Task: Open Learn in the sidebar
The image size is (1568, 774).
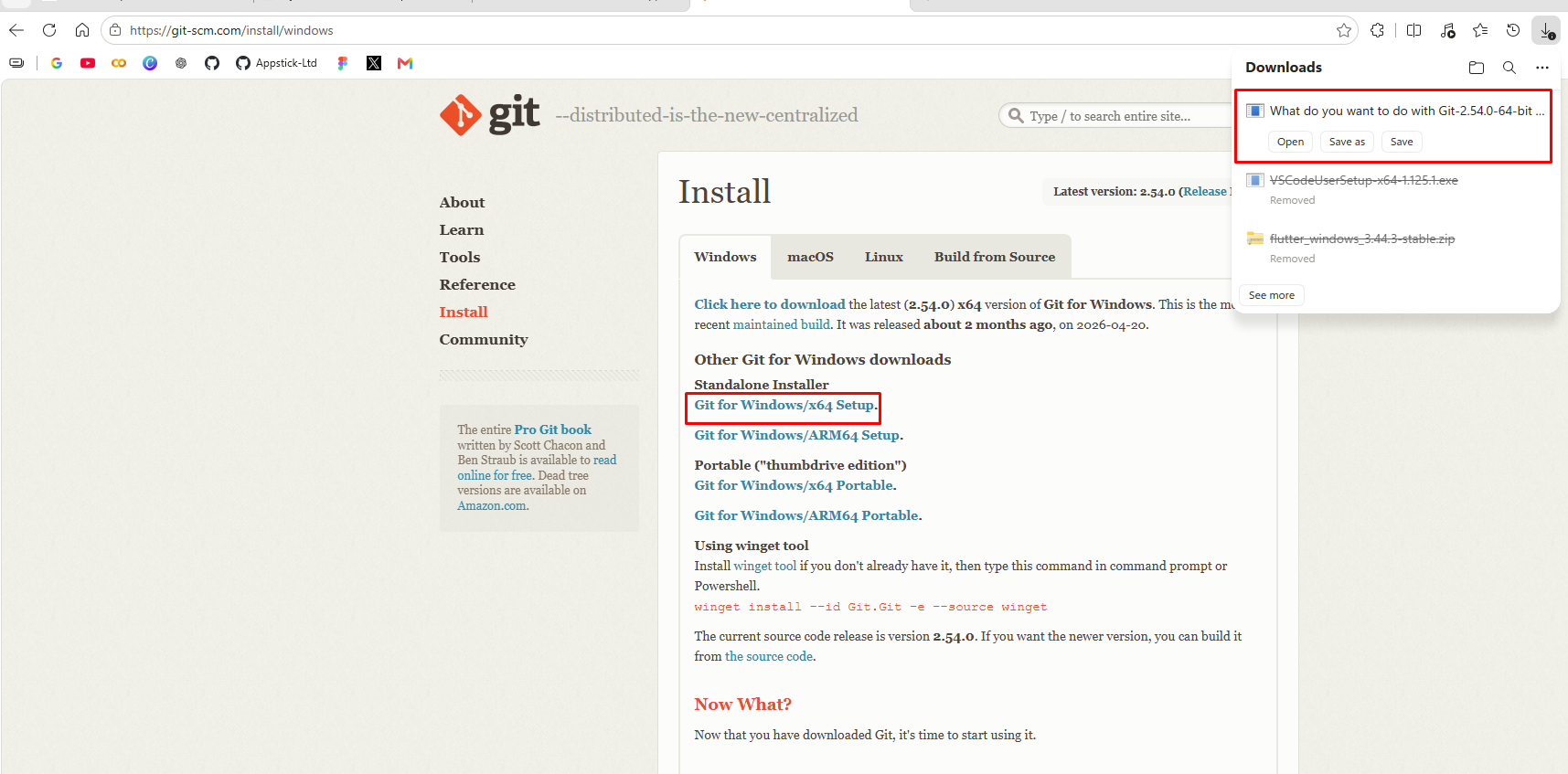Action: coord(462,230)
